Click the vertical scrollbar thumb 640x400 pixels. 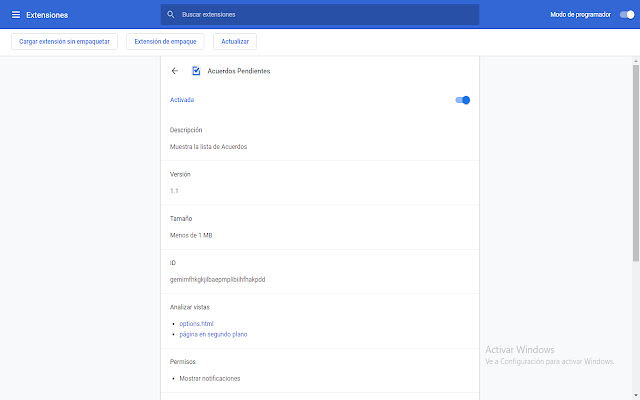636,163
